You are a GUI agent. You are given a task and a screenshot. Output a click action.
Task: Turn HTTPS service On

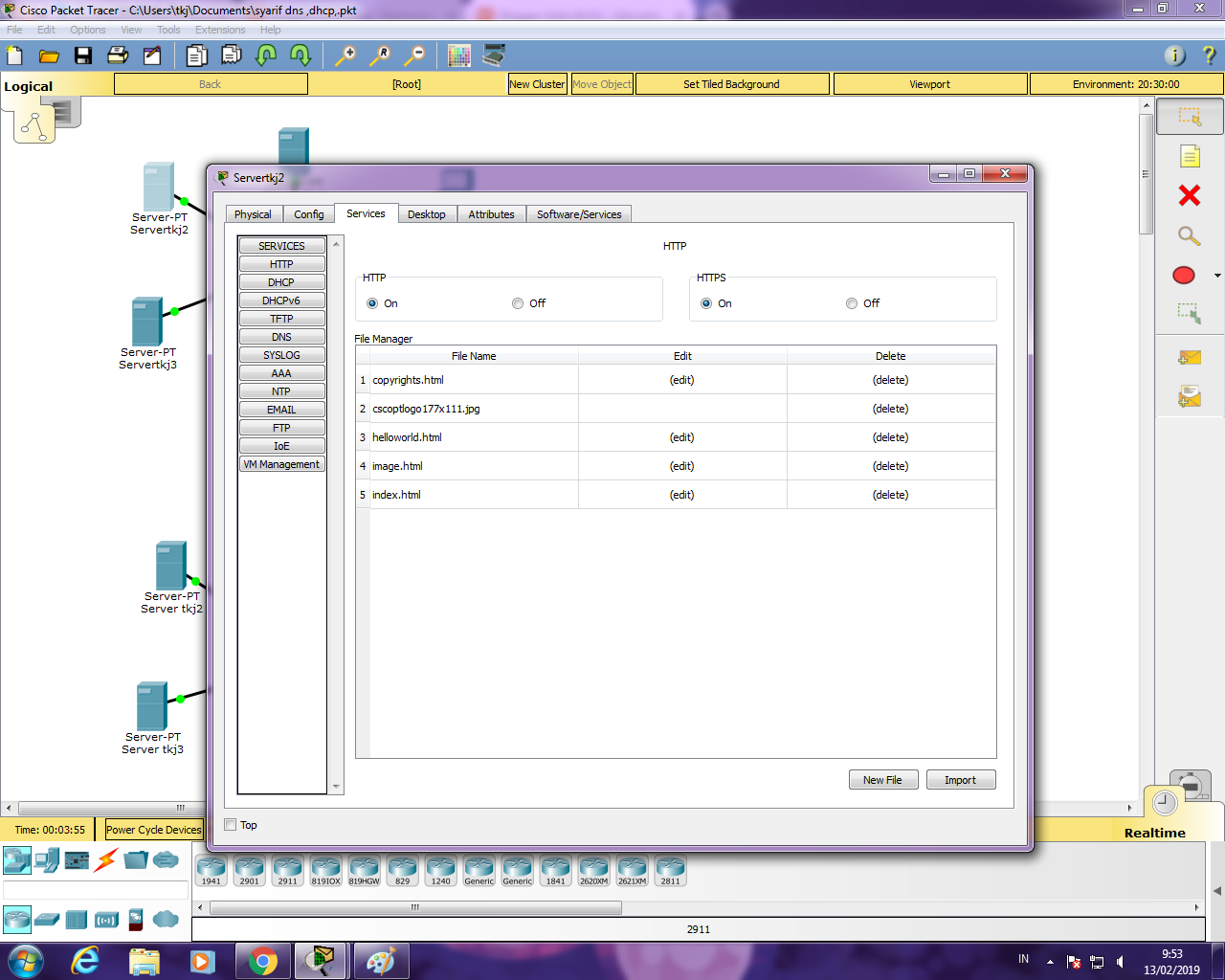(706, 303)
